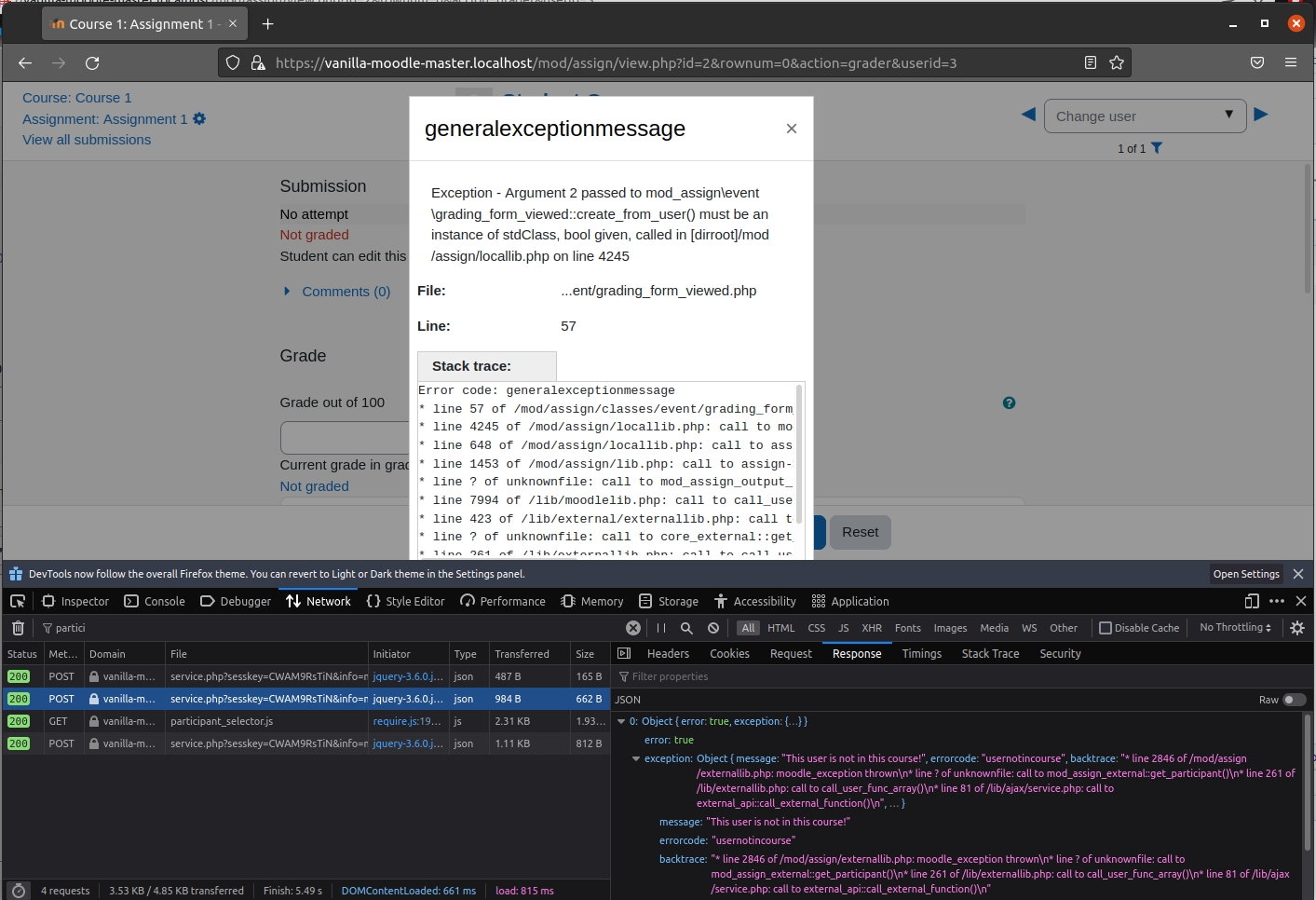
Task: Toggle the XHR request filter
Action: (x=872, y=628)
